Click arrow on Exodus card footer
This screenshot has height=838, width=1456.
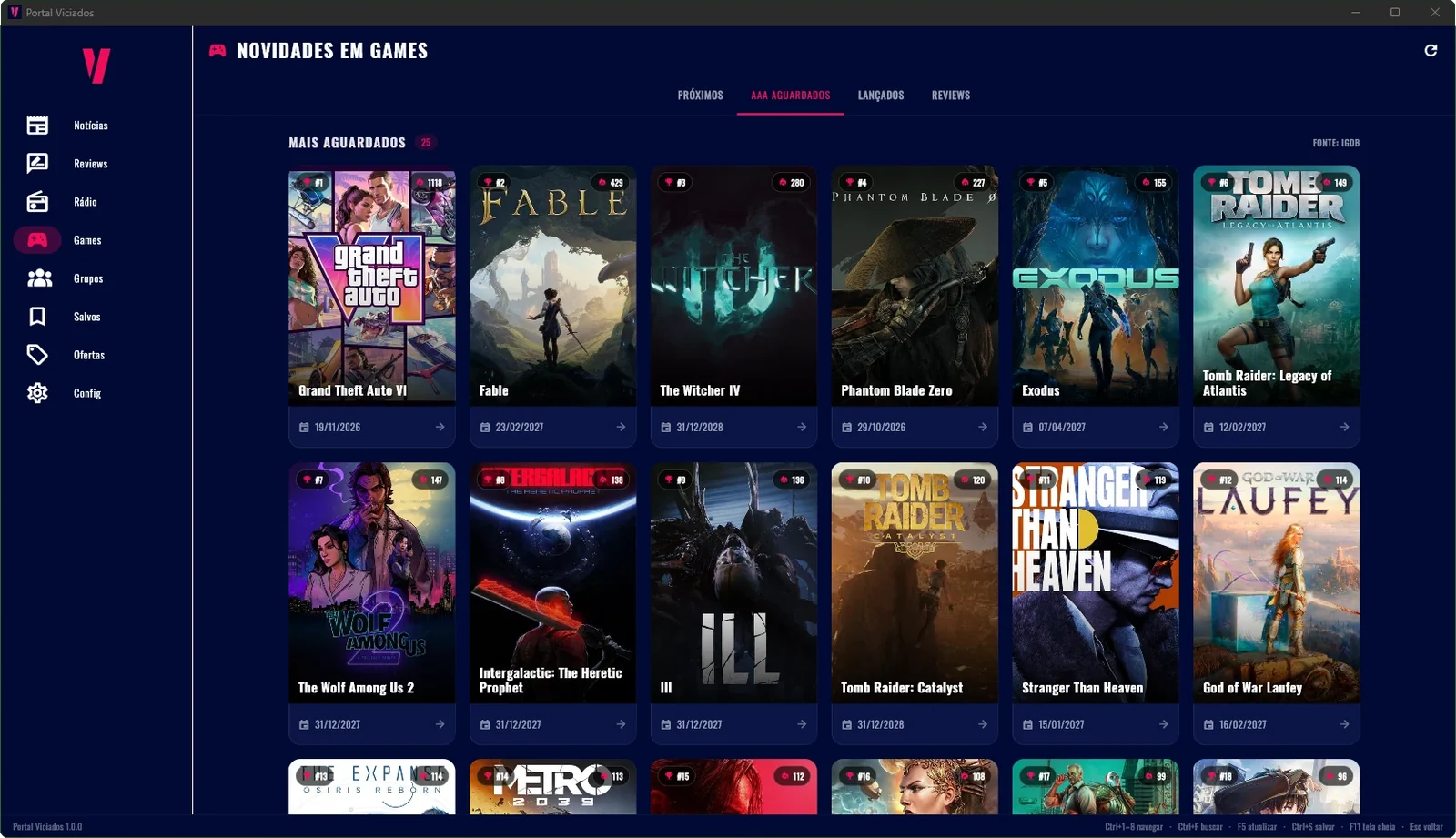[x=1164, y=427]
